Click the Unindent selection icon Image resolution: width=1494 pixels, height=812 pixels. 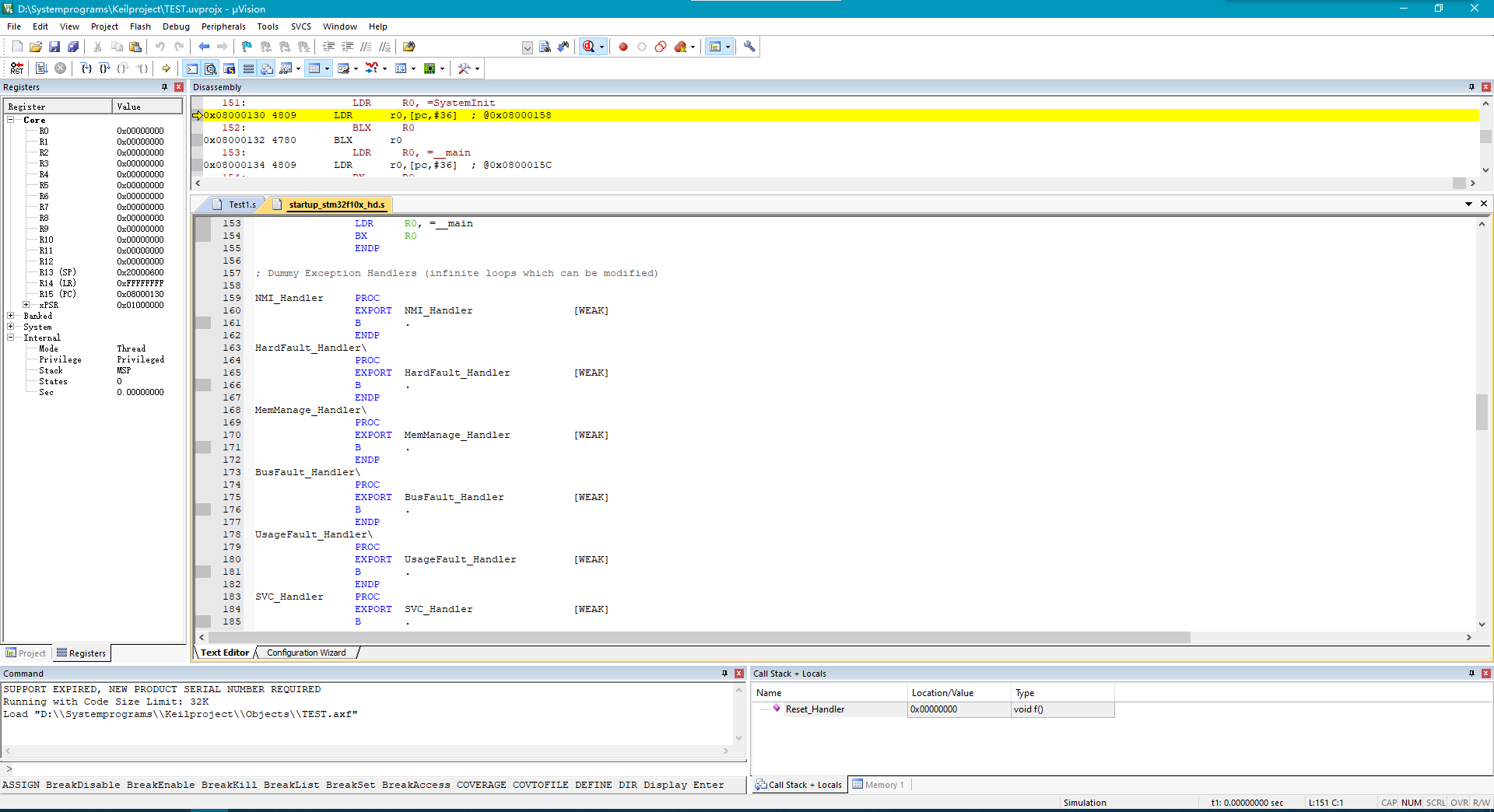[x=347, y=47]
